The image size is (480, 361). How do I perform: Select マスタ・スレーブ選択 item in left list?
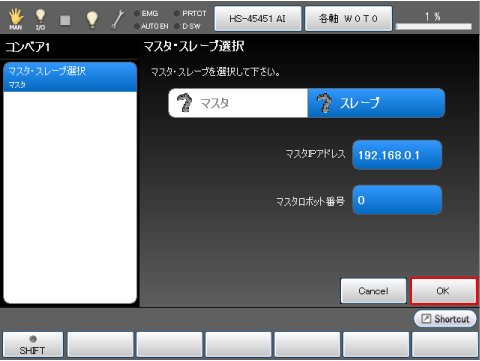pyautogui.click(x=70, y=77)
